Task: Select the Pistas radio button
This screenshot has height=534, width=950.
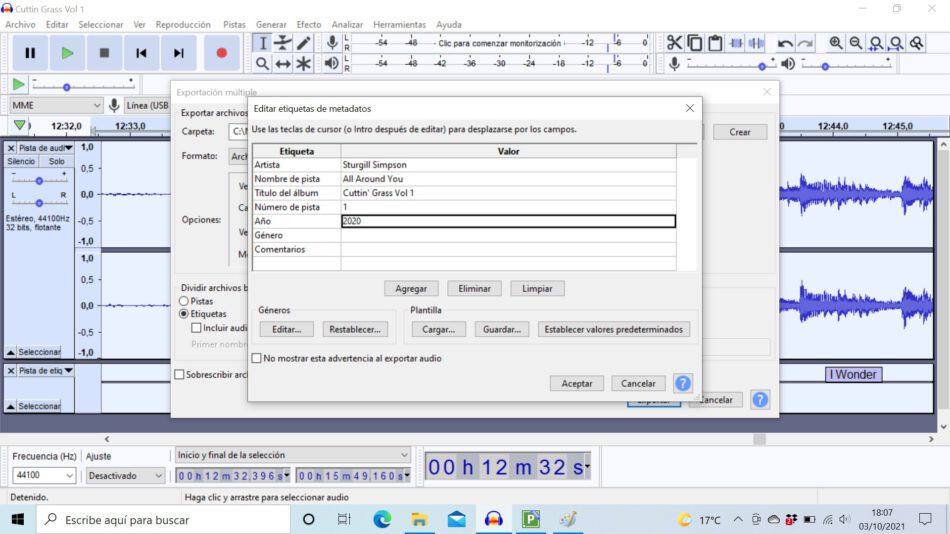Action: [184, 301]
